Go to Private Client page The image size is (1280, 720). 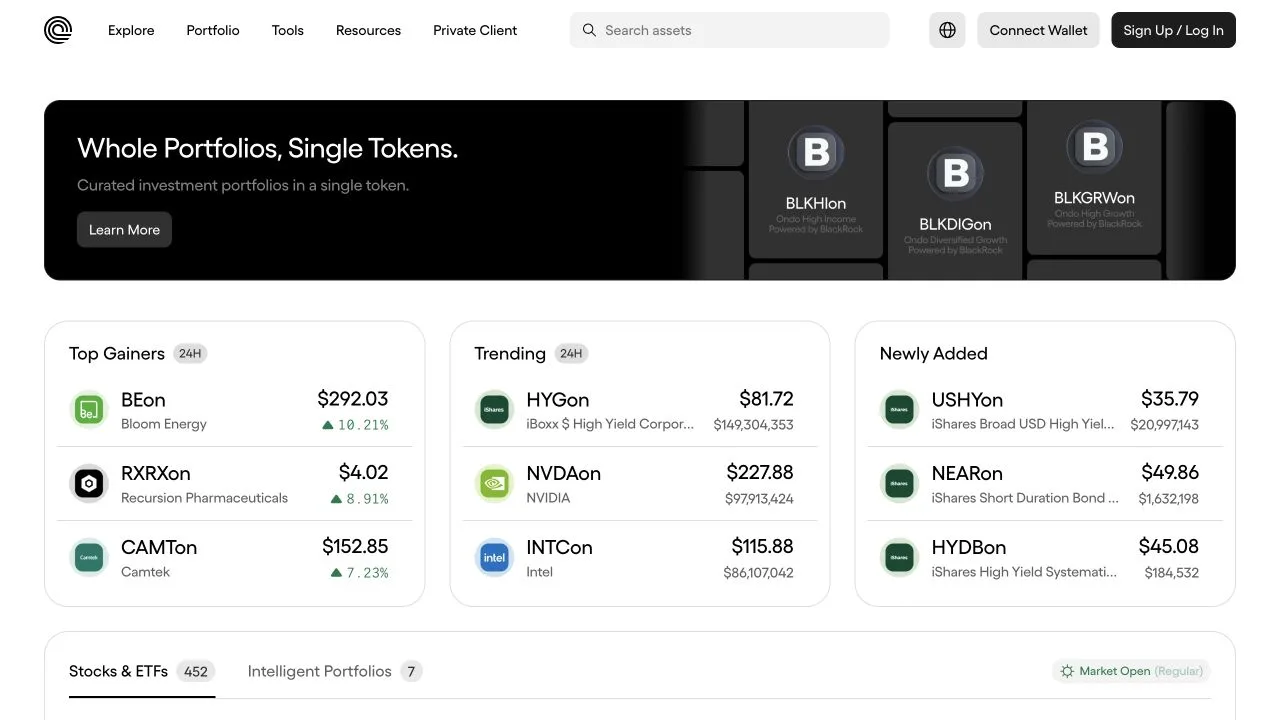coord(475,30)
